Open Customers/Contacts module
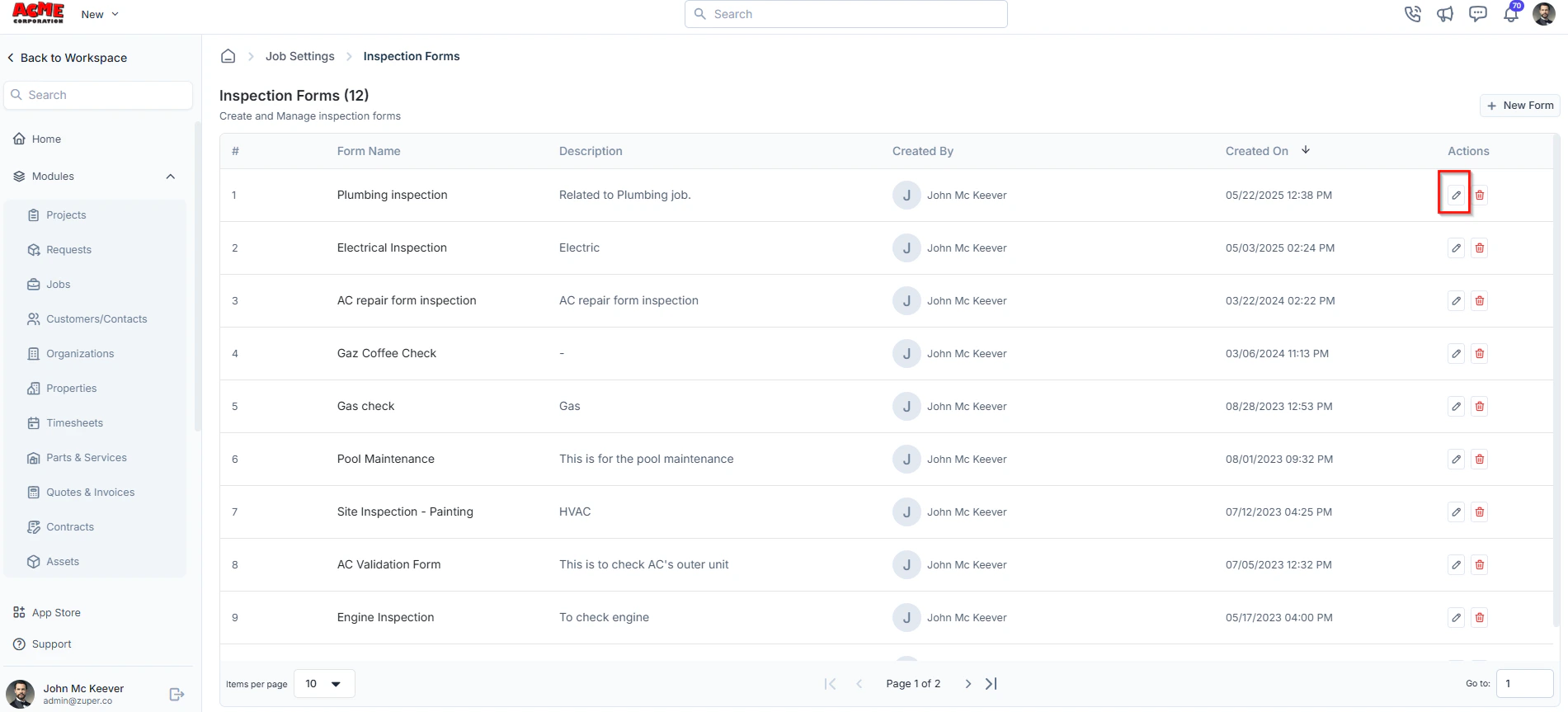Screen dimensions: 1568x712 click(x=97, y=319)
